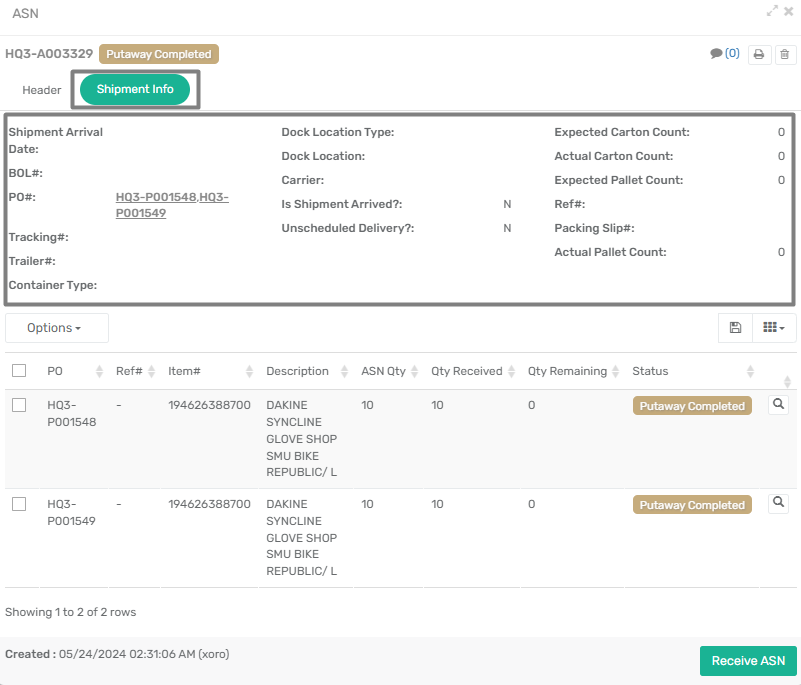Open the HQ3-P001548,HQ3-P001549 PO link
The height and width of the screenshot is (685, 801).
coord(172,205)
